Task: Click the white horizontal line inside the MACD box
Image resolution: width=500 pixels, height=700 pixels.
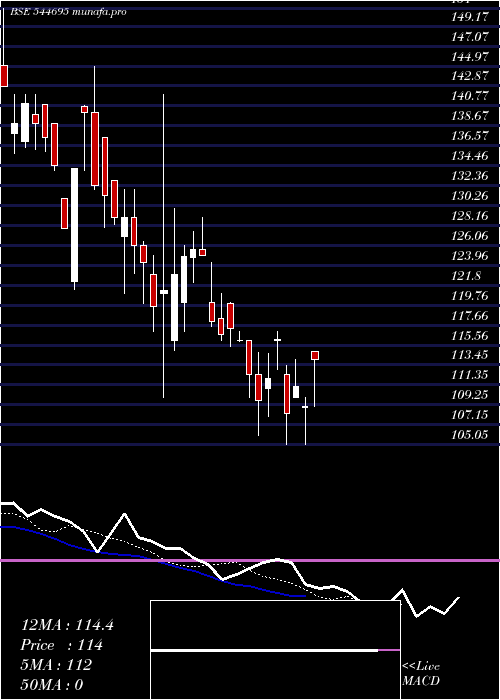Action: tap(264, 650)
